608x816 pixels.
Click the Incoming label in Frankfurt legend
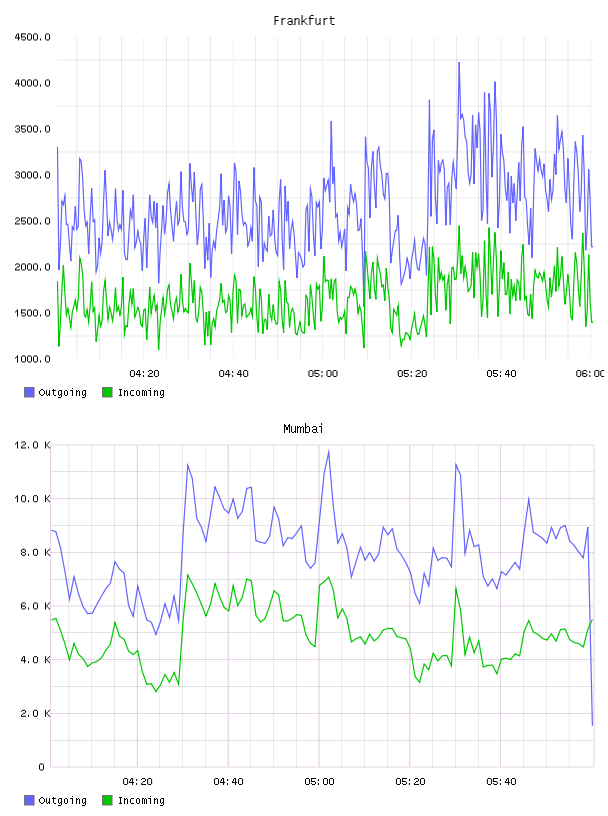(141, 393)
